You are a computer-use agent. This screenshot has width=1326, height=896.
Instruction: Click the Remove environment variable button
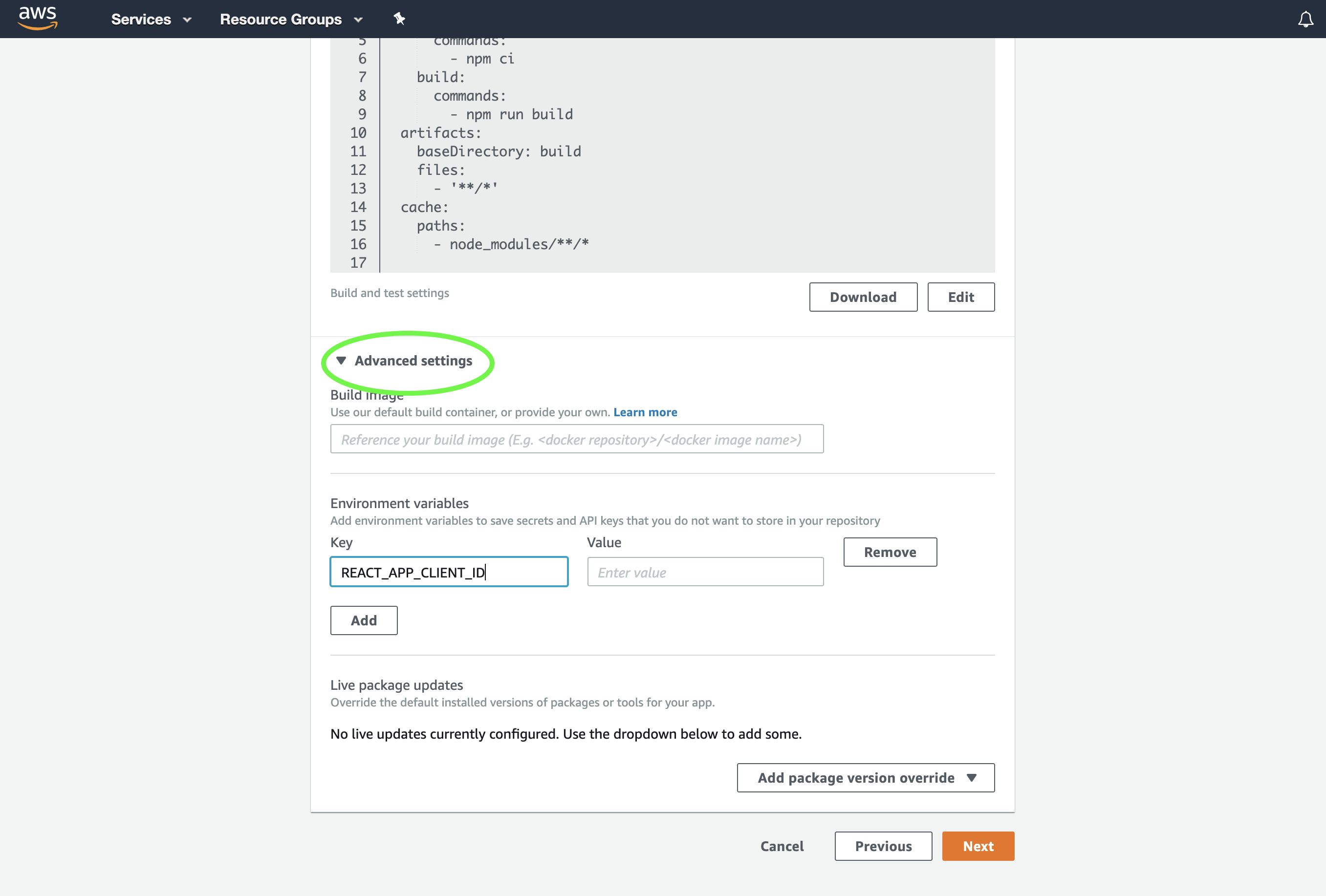pyautogui.click(x=889, y=551)
